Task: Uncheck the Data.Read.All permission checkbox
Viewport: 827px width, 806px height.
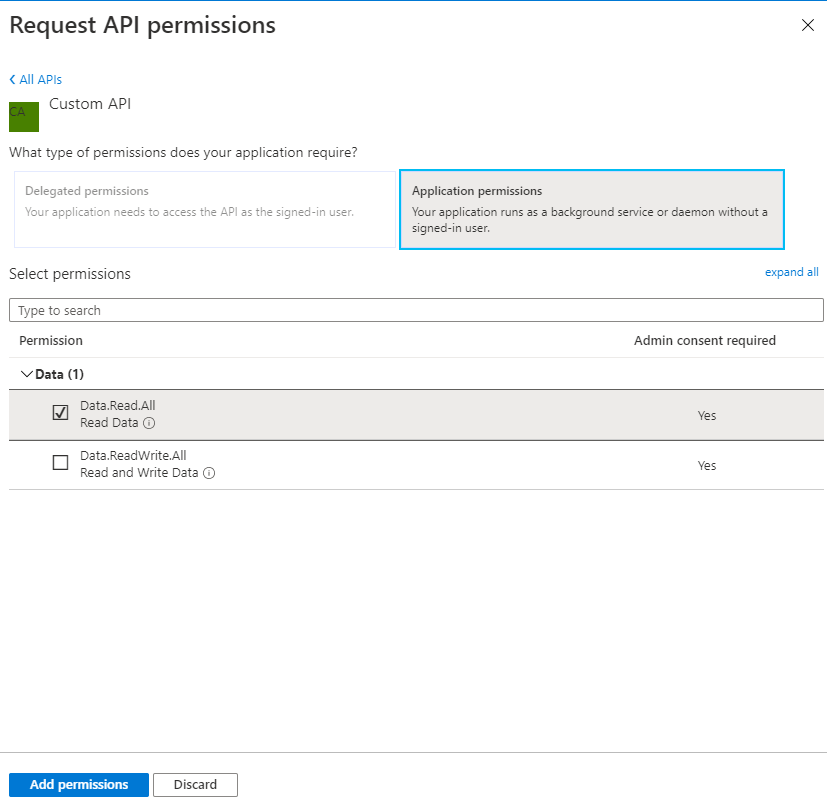Action: (x=60, y=412)
